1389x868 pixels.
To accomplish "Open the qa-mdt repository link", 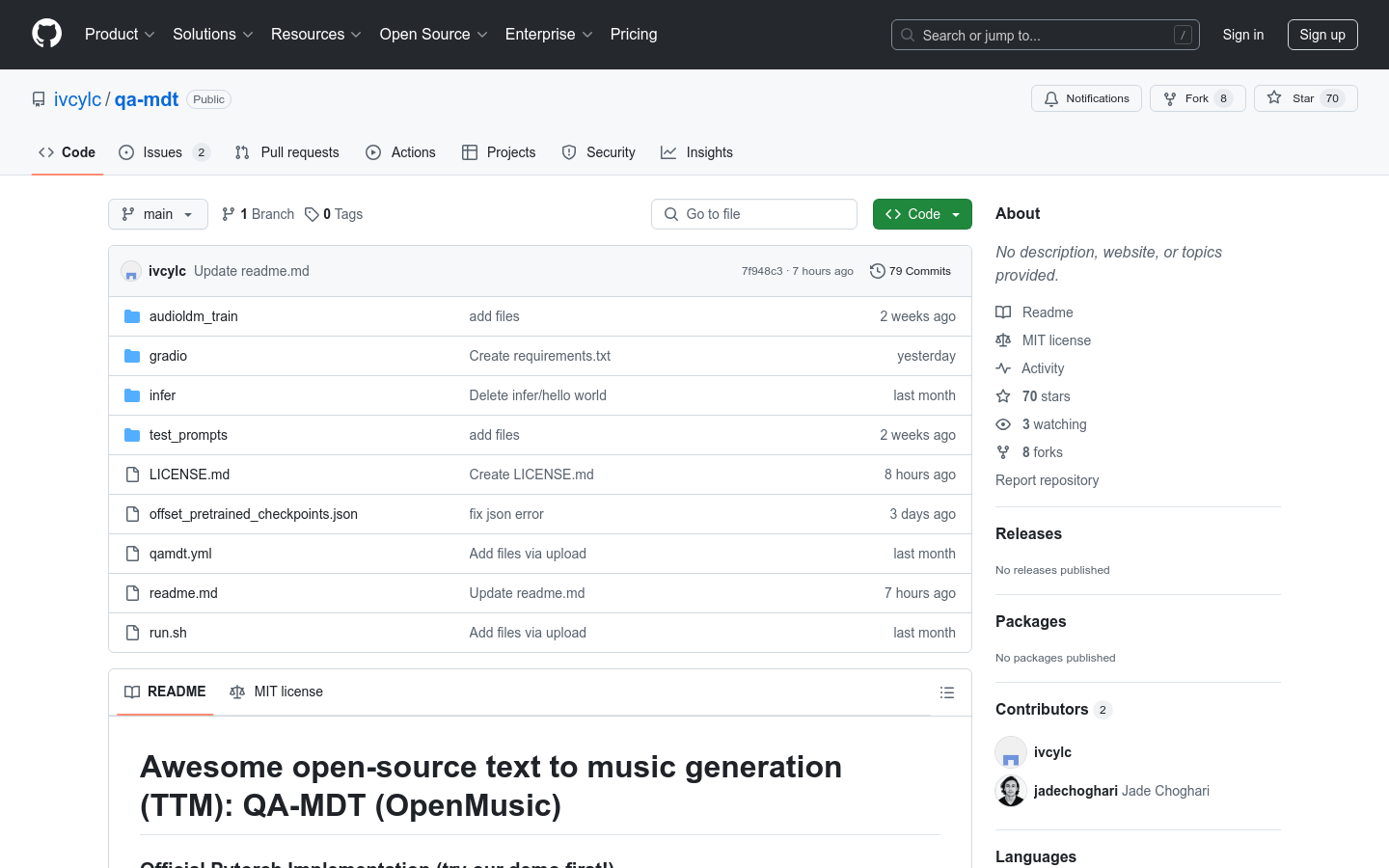I will coord(147,99).
